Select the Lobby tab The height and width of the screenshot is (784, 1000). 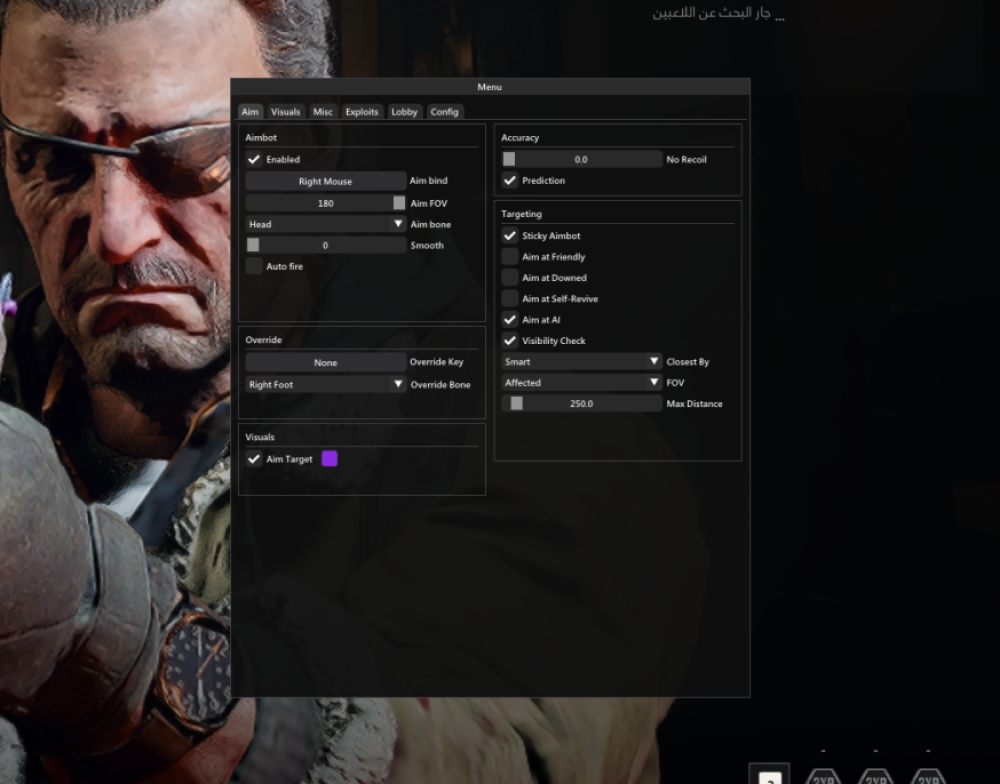coord(404,112)
